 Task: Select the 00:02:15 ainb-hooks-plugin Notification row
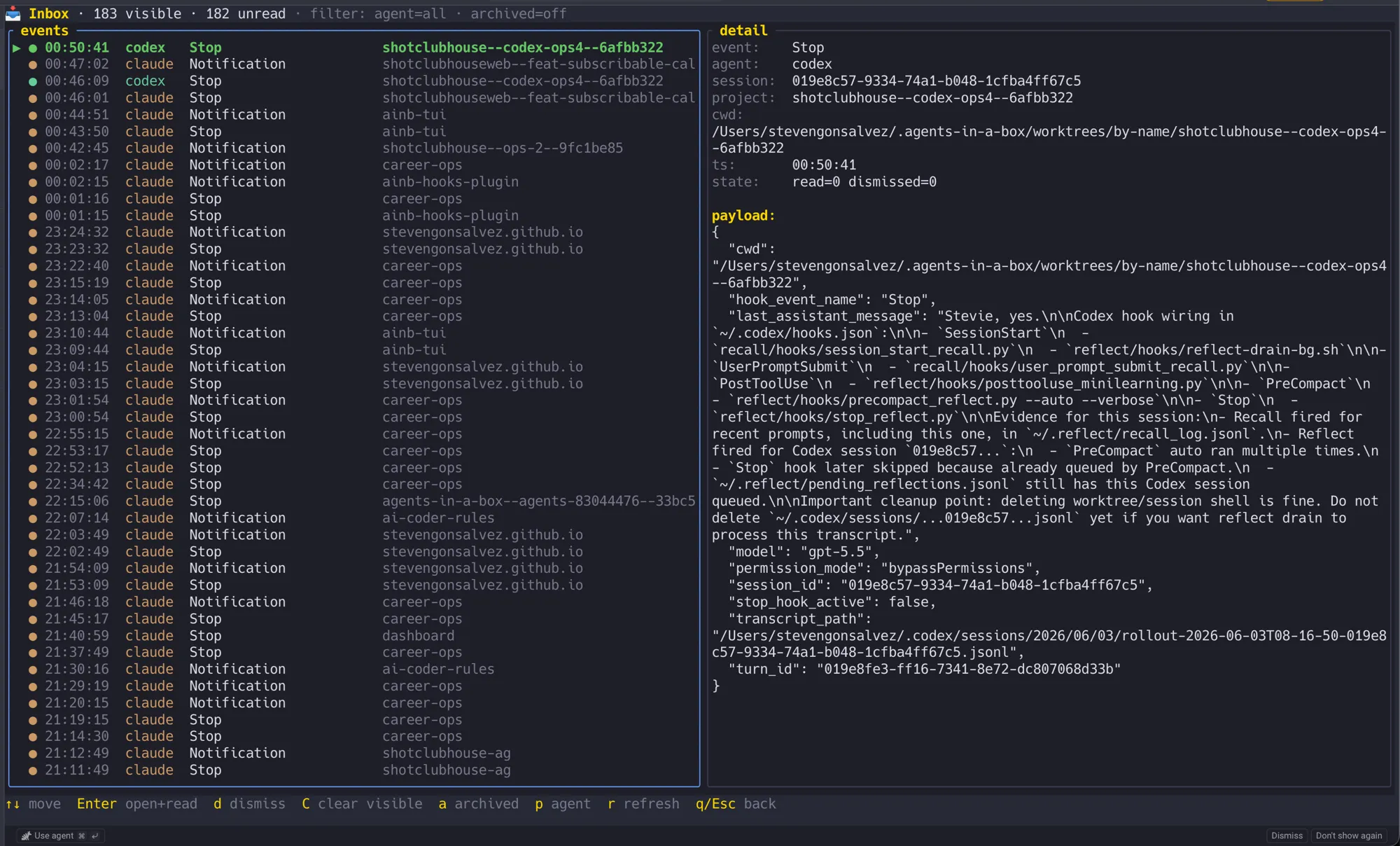click(354, 182)
